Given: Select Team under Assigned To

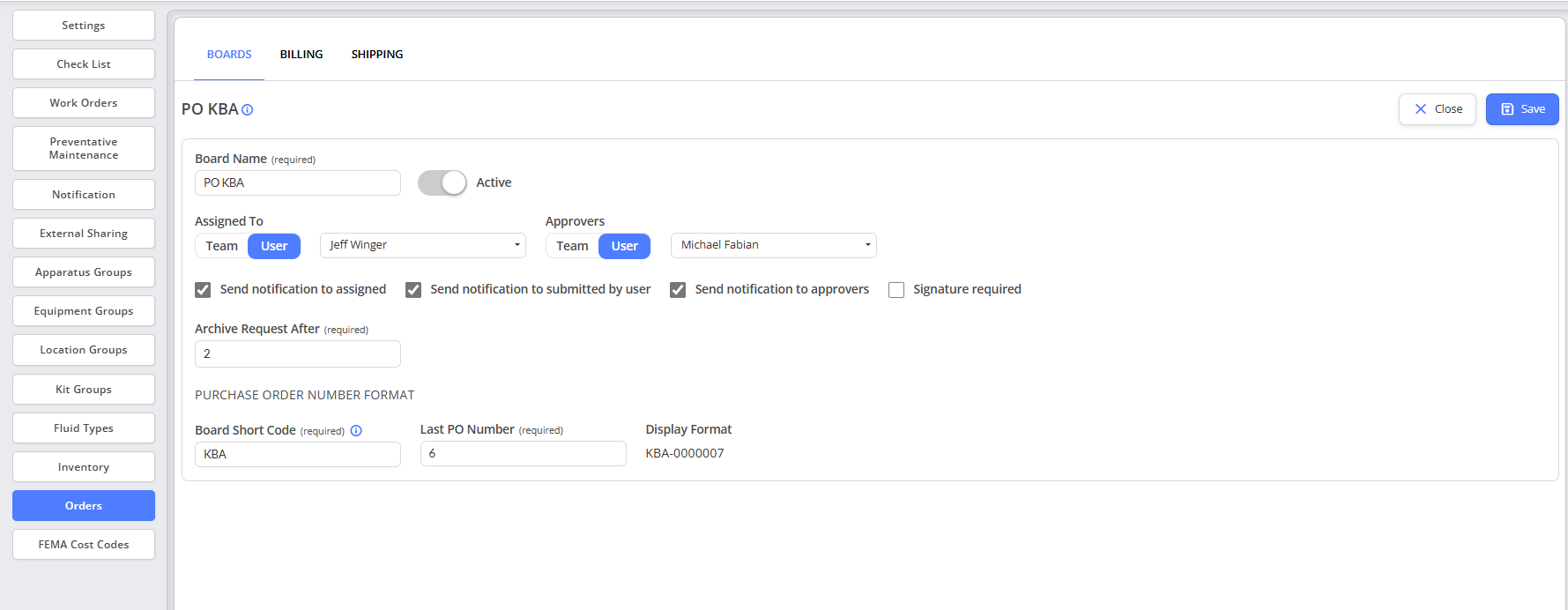Looking at the screenshot, I should [222, 246].
